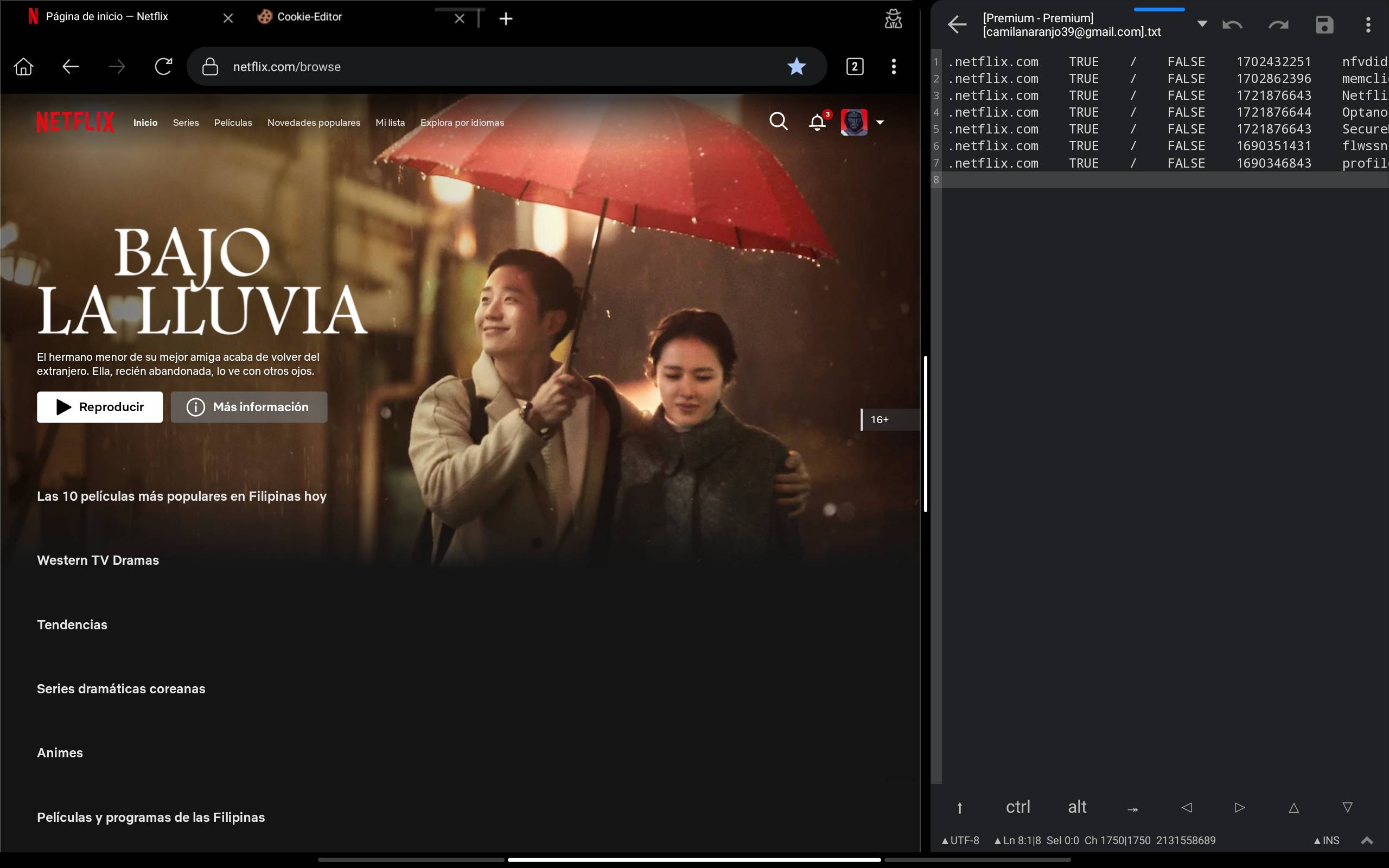Toggle the INS insert mode indicator
The height and width of the screenshot is (868, 1389).
tap(1327, 840)
